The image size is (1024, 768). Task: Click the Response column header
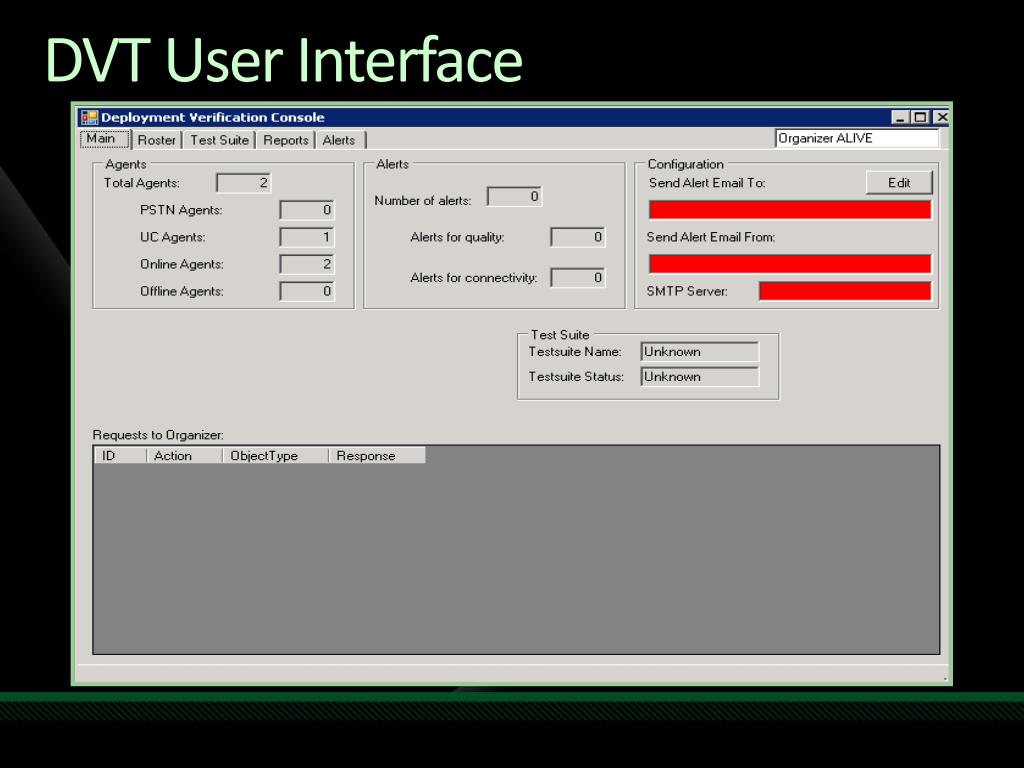click(x=377, y=455)
